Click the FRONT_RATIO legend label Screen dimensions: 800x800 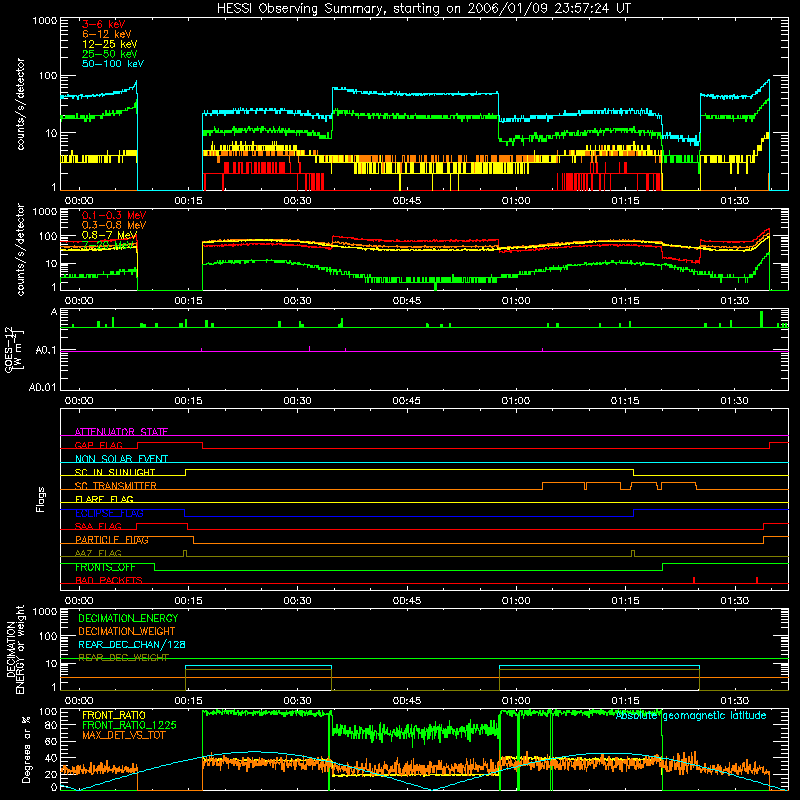click(x=114, y=715)
